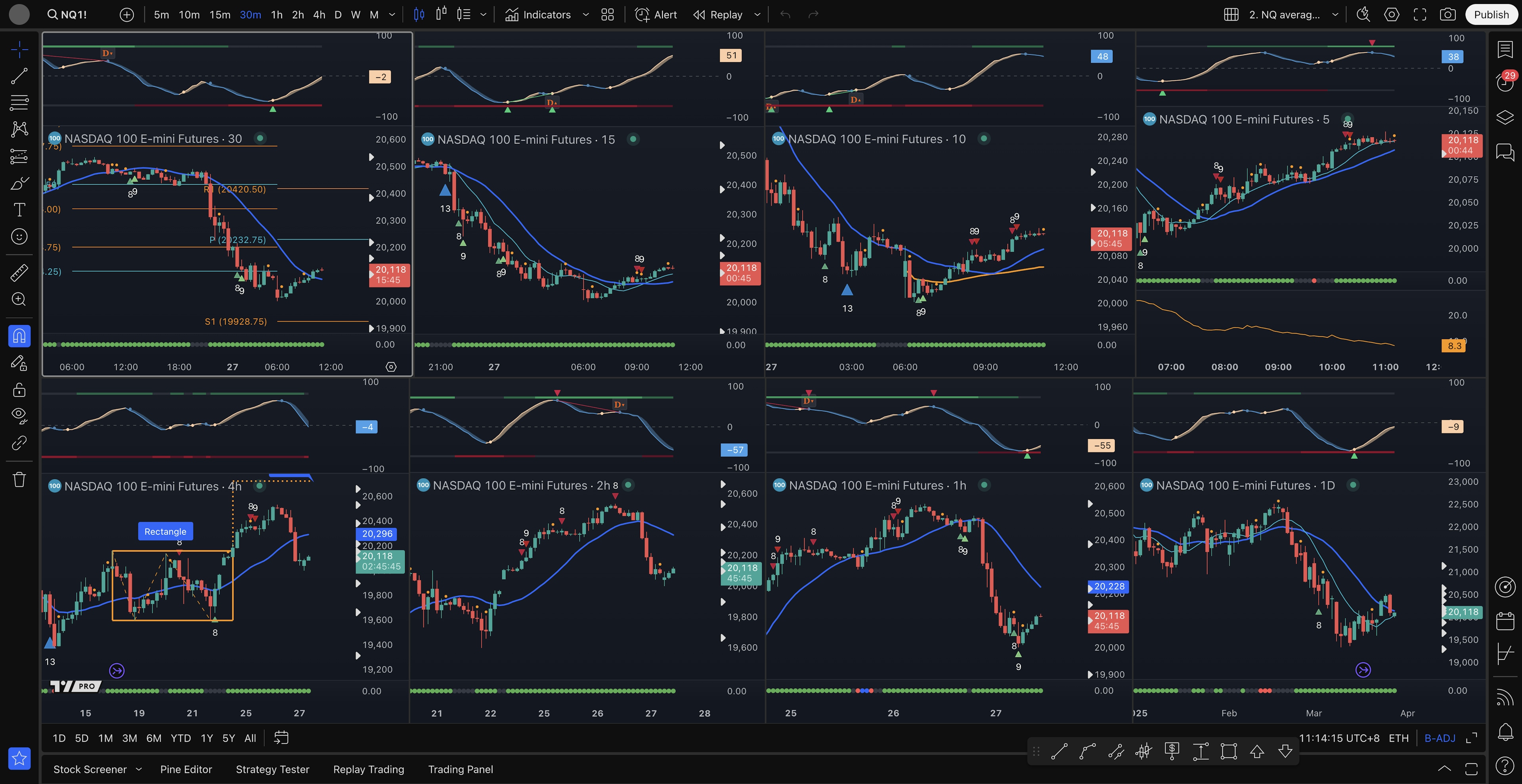Select the trend line drawing tool

pyautogui.click(x=19, y=76)
